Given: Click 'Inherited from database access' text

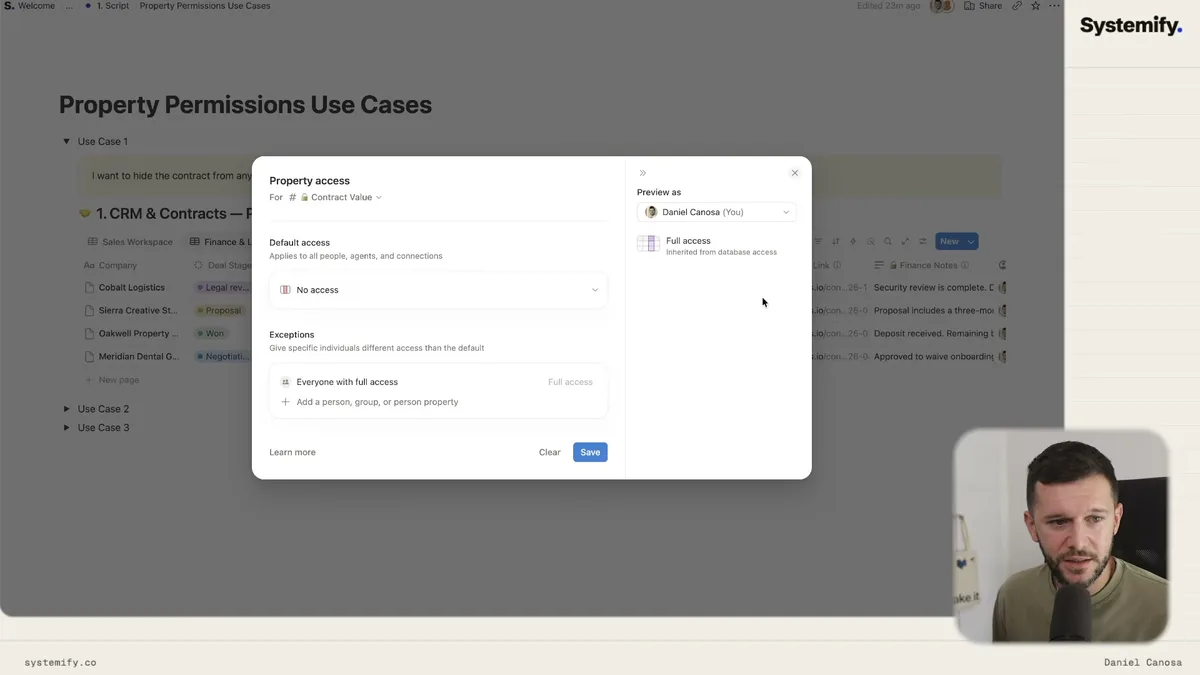Looking at the screenshot, I should [x=721, y=252].
